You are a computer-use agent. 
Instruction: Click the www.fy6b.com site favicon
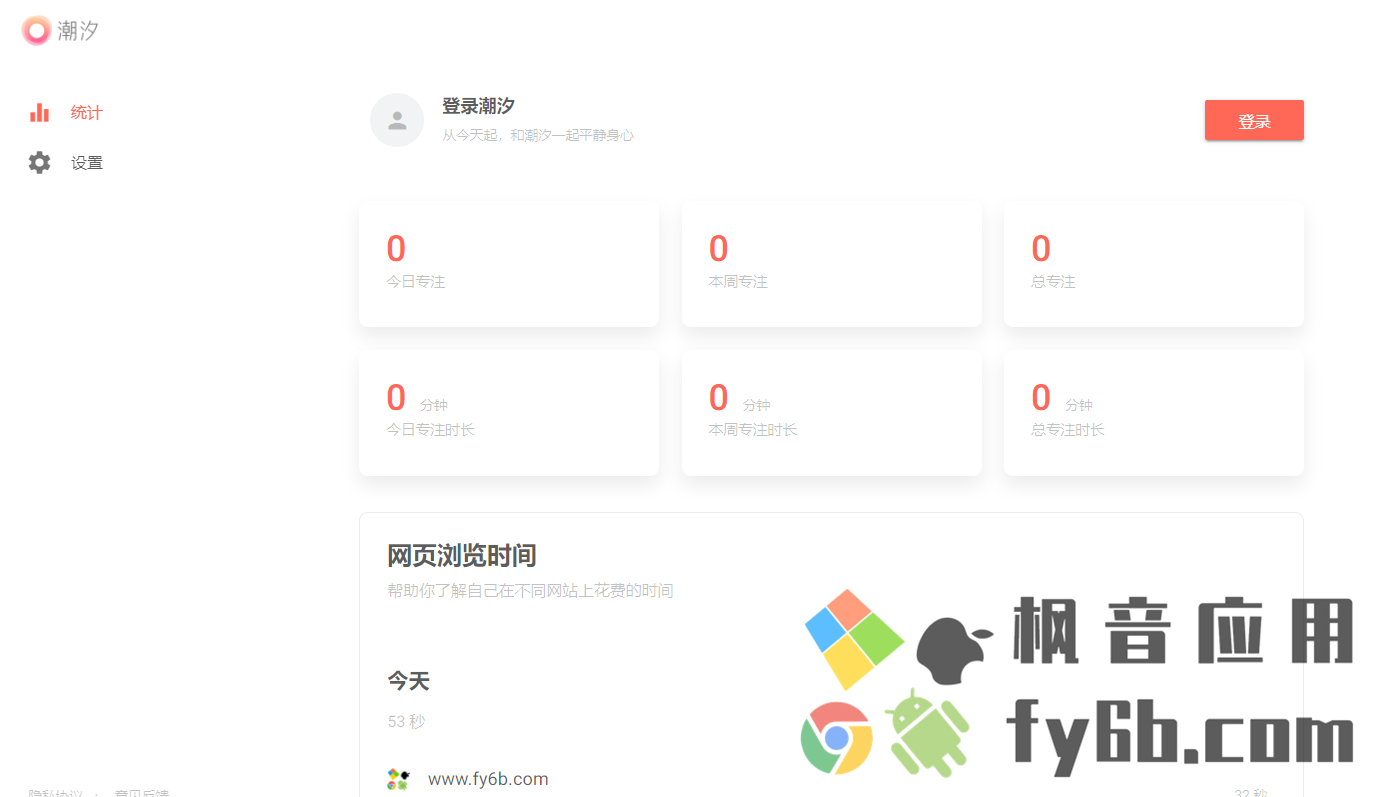(x=398, y=779)
